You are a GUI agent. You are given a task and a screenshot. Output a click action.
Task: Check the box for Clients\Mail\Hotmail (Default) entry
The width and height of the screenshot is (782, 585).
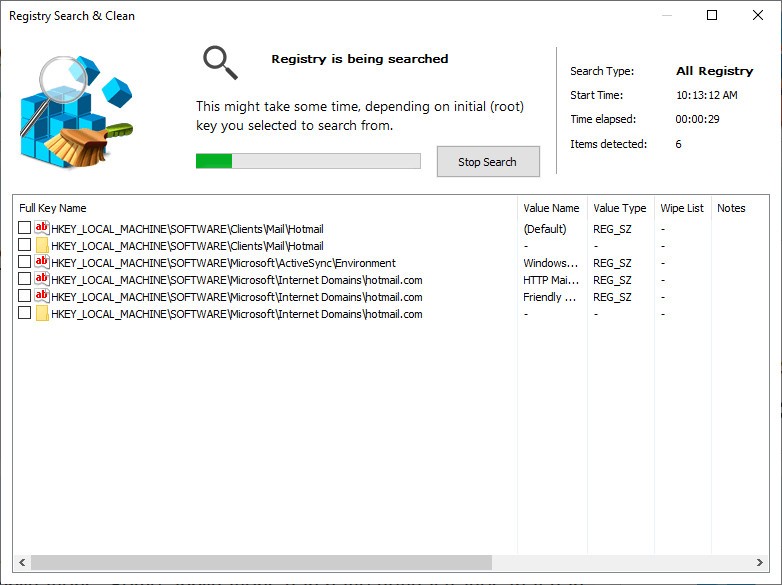25,229
